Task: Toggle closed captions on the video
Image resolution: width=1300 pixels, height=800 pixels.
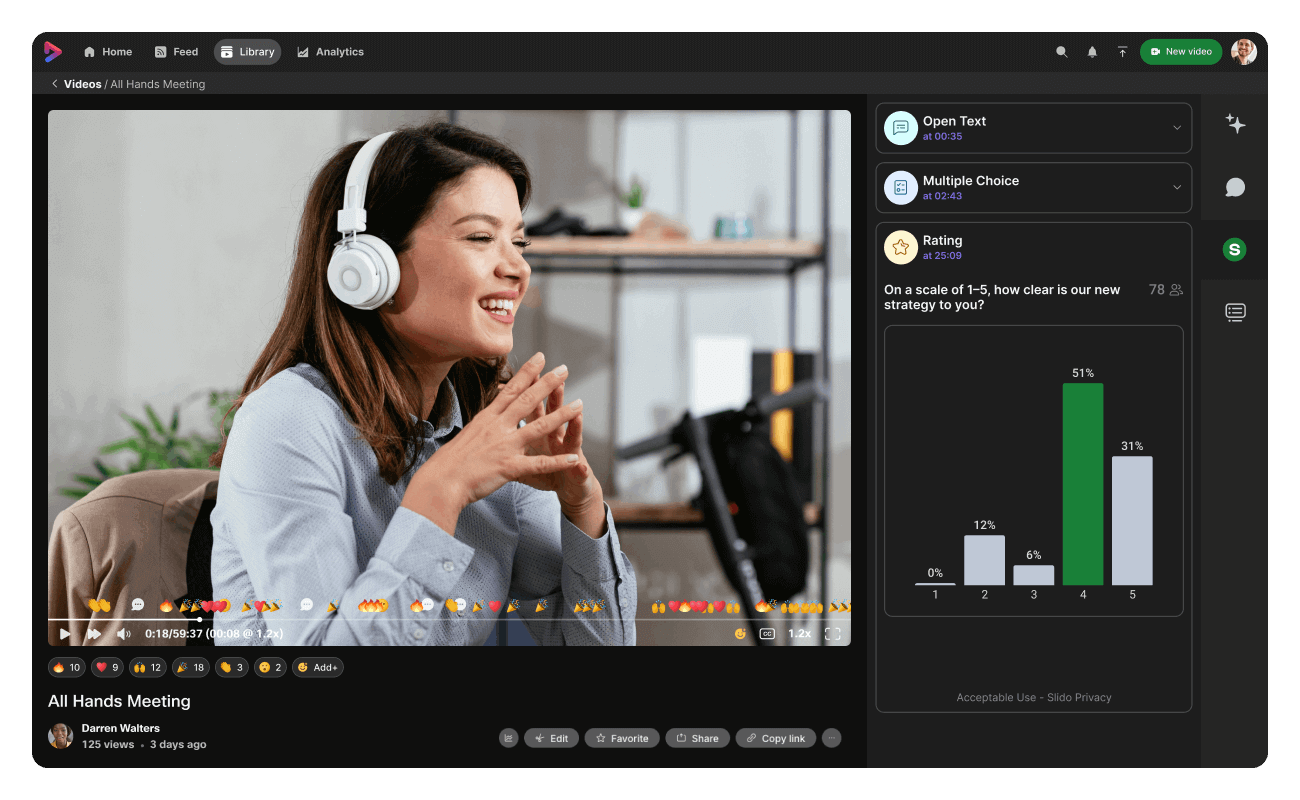Action: tap(767, 634)
